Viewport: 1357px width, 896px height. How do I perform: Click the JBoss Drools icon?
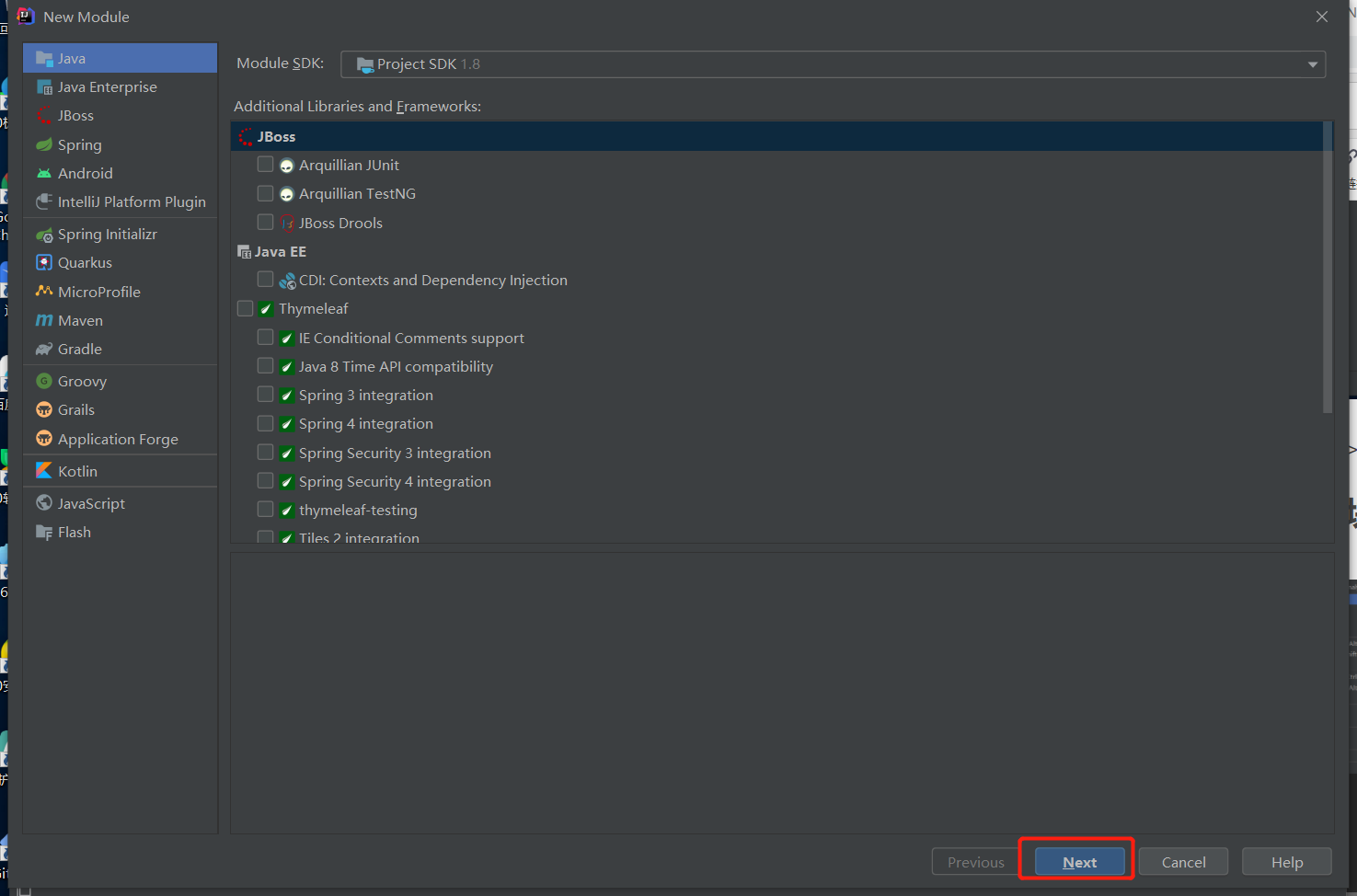[x=287, y=223]
